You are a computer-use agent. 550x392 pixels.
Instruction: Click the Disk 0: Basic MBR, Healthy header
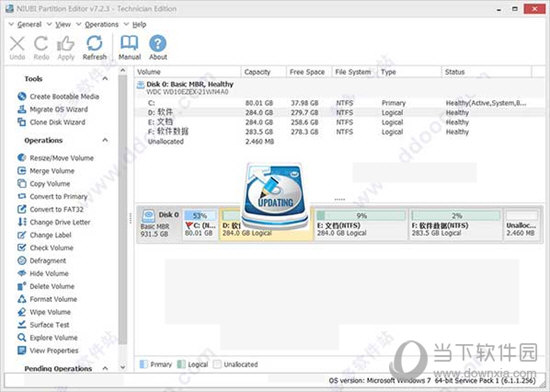tap(190, 84)
